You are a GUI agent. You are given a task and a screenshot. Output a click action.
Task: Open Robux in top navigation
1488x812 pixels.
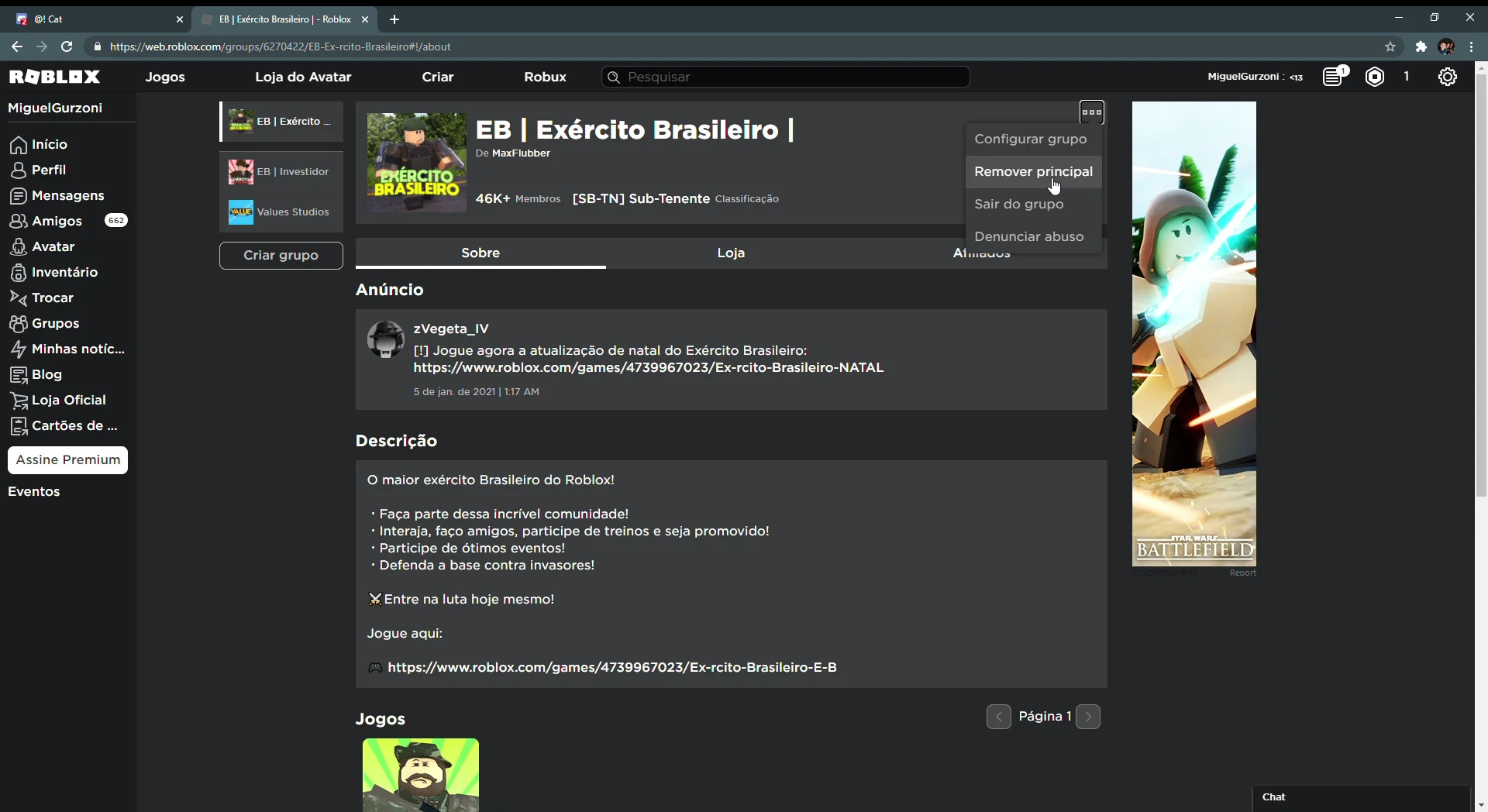pyautogui.click(x=545, y=77)
